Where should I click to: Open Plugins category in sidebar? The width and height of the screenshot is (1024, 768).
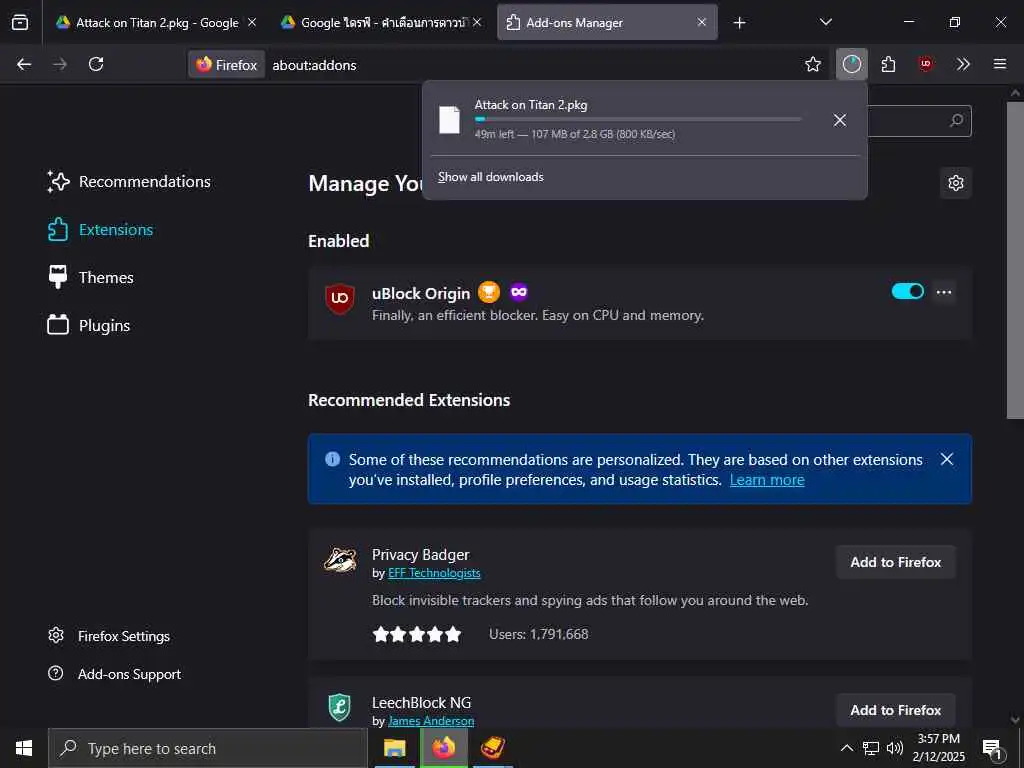coord(89,325)
